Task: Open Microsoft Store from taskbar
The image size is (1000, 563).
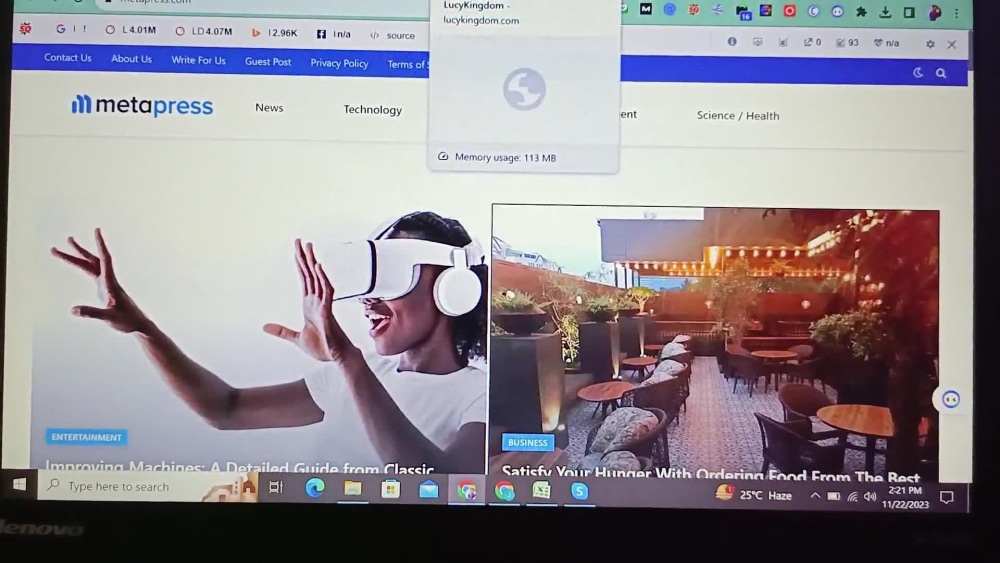Action: [x=390, y=490]
